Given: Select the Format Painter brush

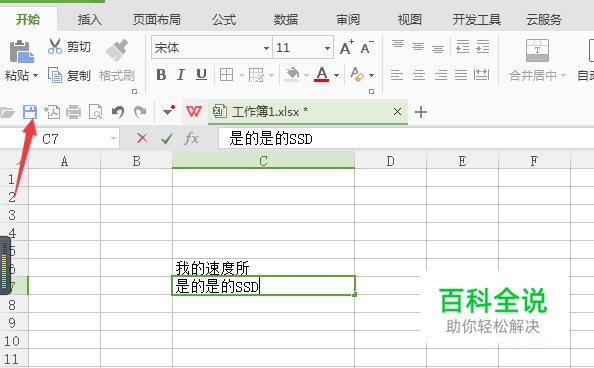Looking at the screenshot, I should [116, 50].
